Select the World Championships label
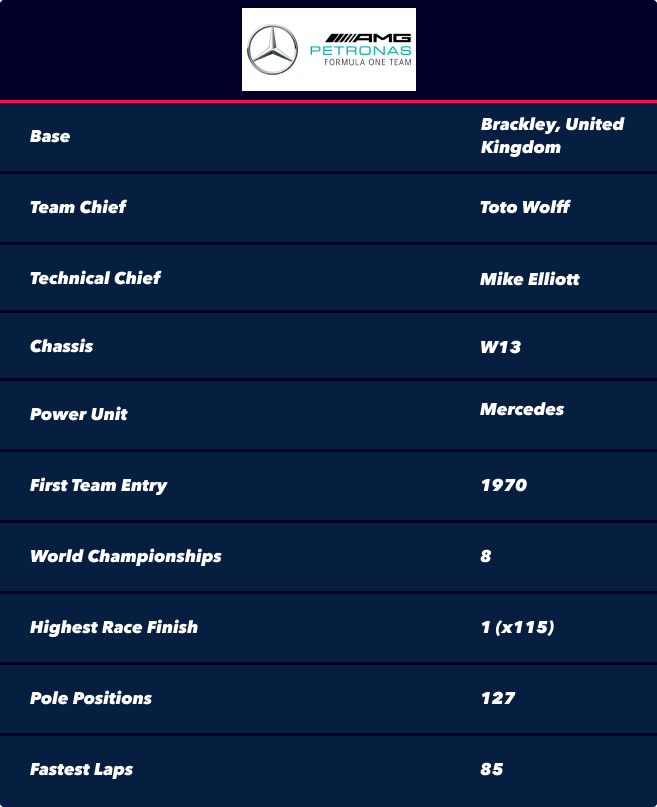Screen dimensions: 657x807 tap(126, 556)
